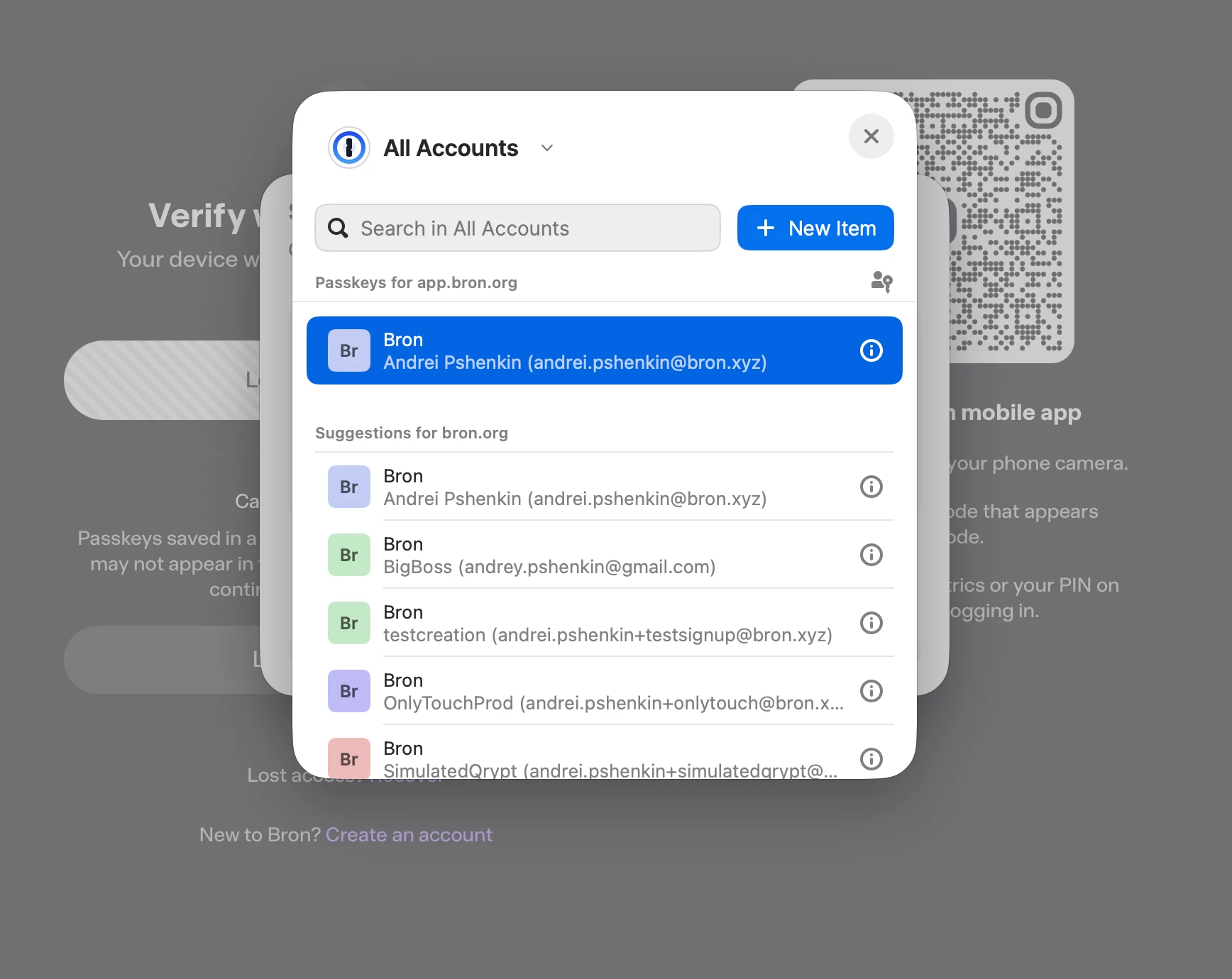The width and height of the screenshot is (1232, 979).
Task: Focus the Search in All Accounts field
Action: (517, 228)
